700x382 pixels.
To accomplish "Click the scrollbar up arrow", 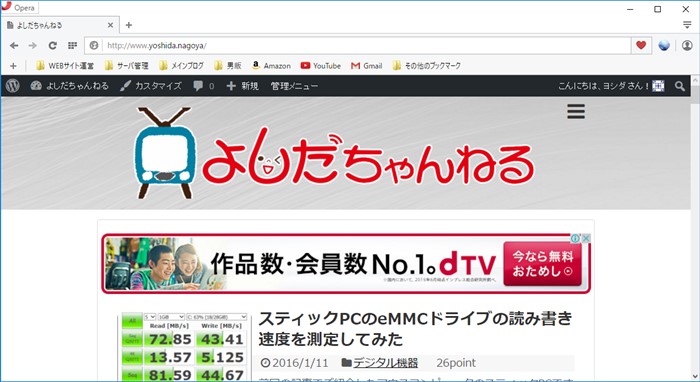I will [x=695, y=79].
